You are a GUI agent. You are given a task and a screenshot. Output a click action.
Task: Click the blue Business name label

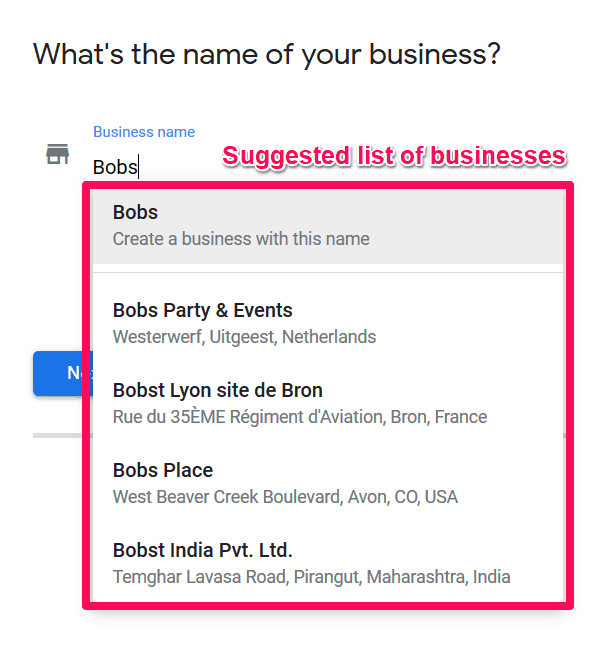[x=144, y=132]
